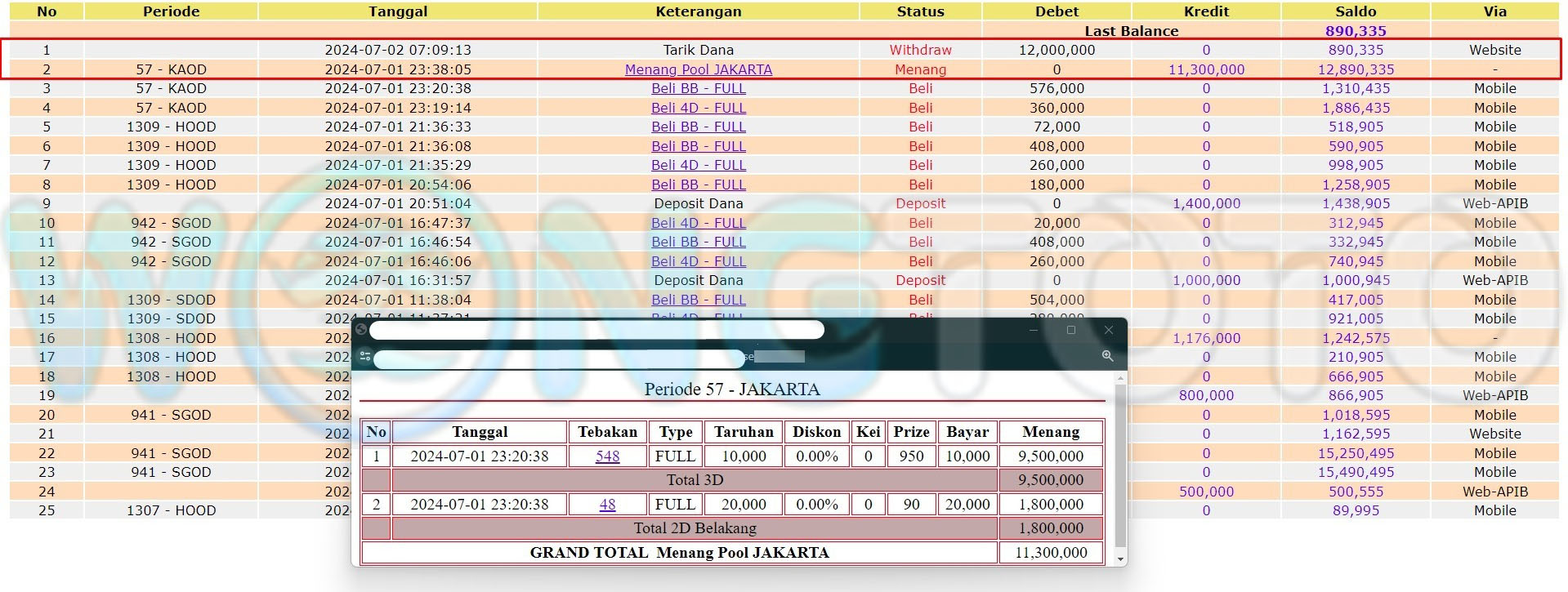Maximize the Periode 57 popup window

(x=1070, y=330)
